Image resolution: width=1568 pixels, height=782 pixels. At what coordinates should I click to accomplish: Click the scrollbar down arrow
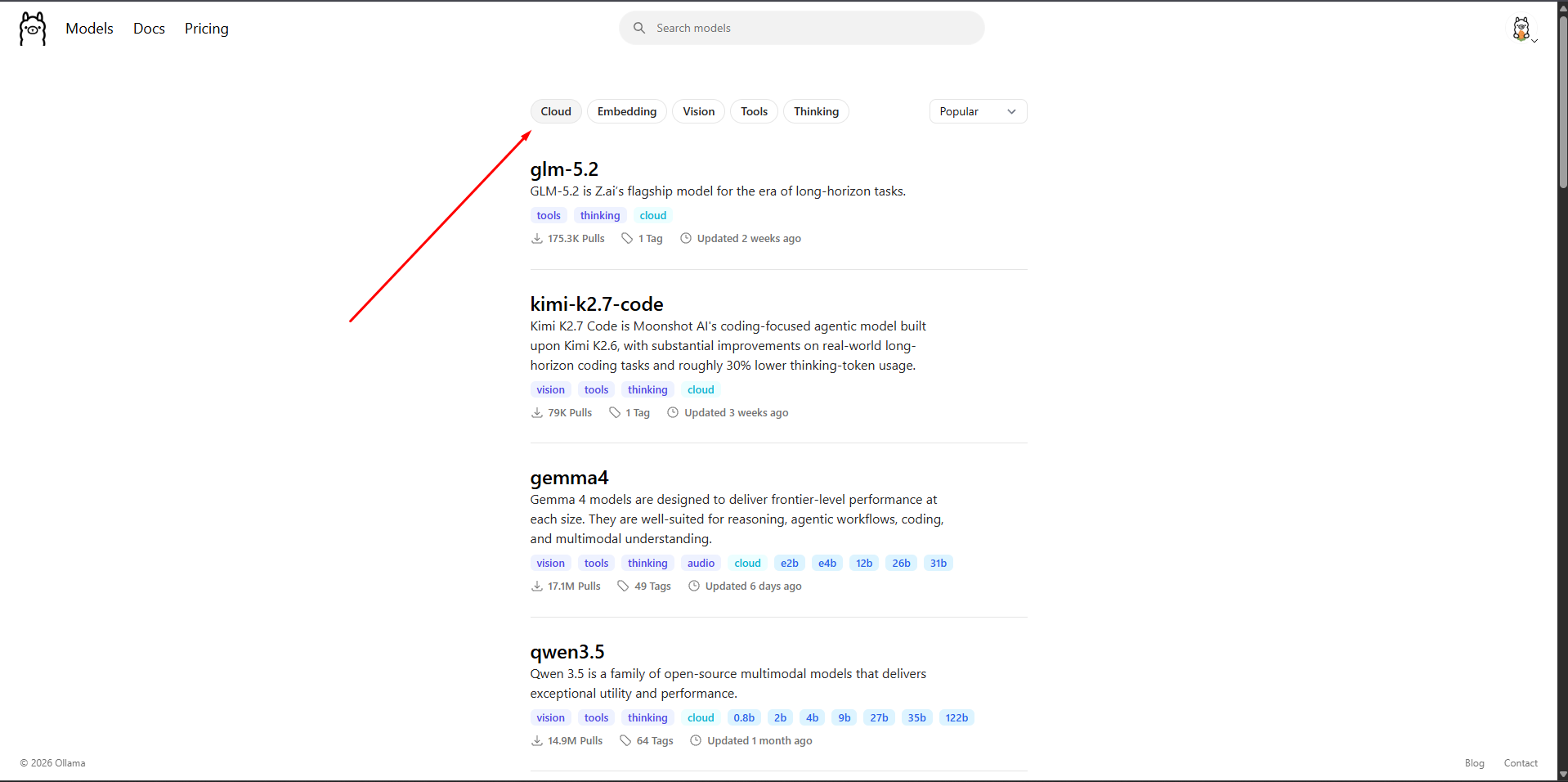point(1562,775)
